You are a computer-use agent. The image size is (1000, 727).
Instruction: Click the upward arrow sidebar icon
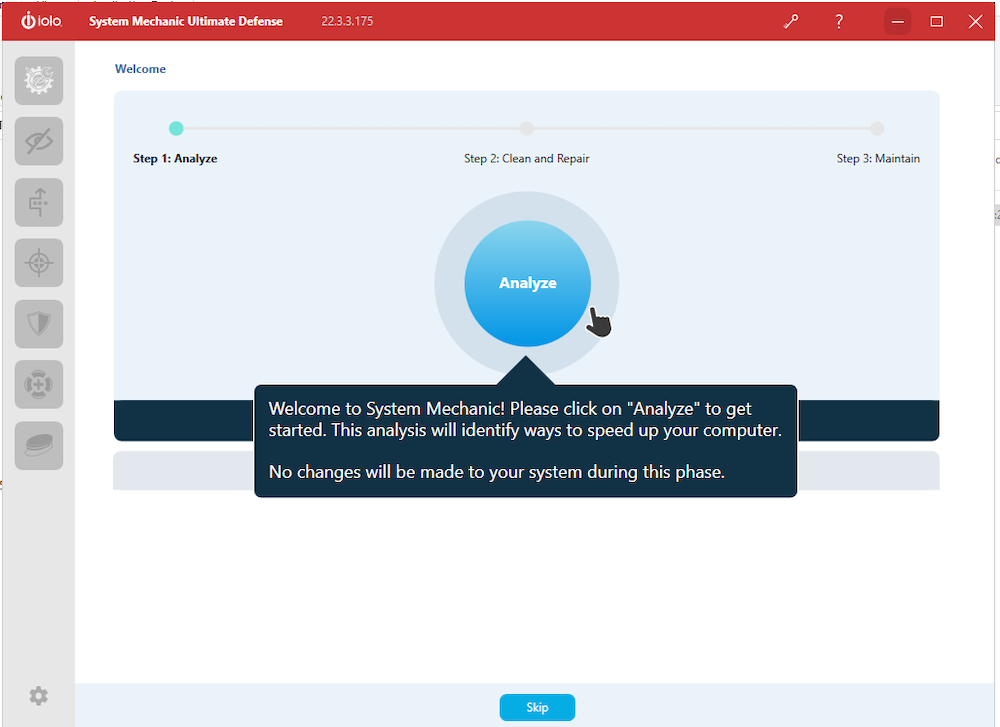(x=39, y=203)
